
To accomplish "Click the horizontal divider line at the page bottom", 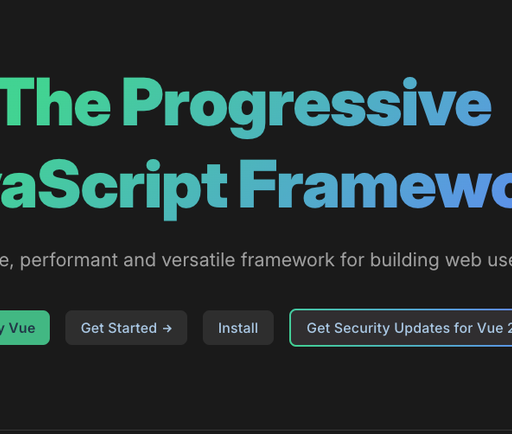I will [x=256, y=430].
